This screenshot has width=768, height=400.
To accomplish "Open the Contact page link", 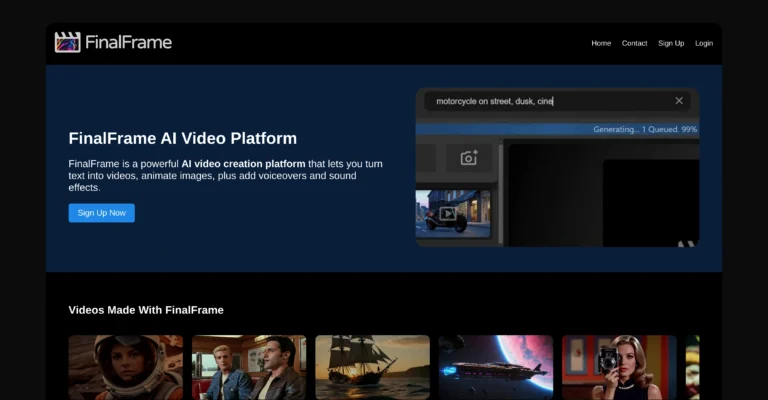I will click(x=634, y=43).
